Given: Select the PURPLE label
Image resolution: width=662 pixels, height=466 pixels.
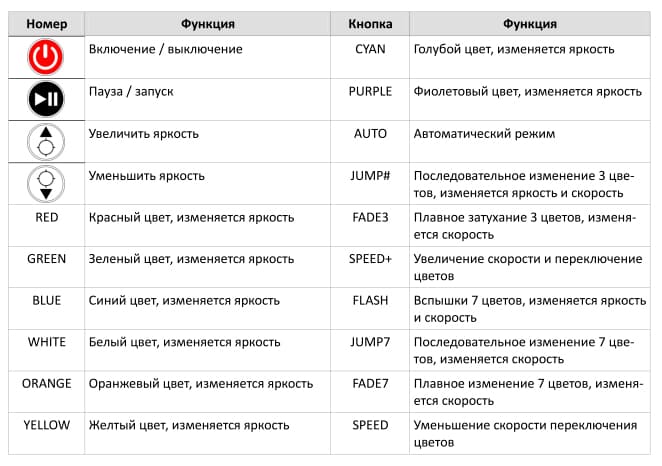Looking at the screenshot, I should [370, 92].
